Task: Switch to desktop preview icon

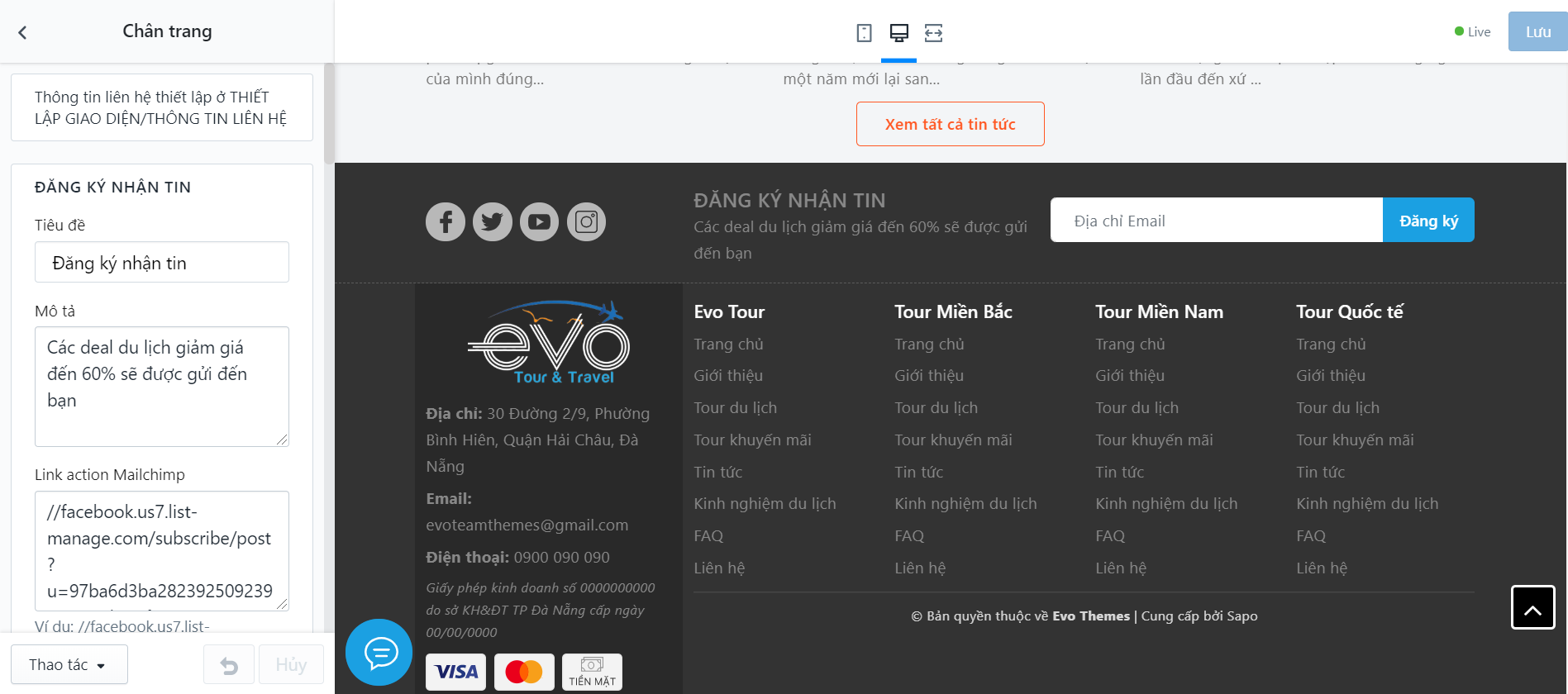Action: (898, 33)
